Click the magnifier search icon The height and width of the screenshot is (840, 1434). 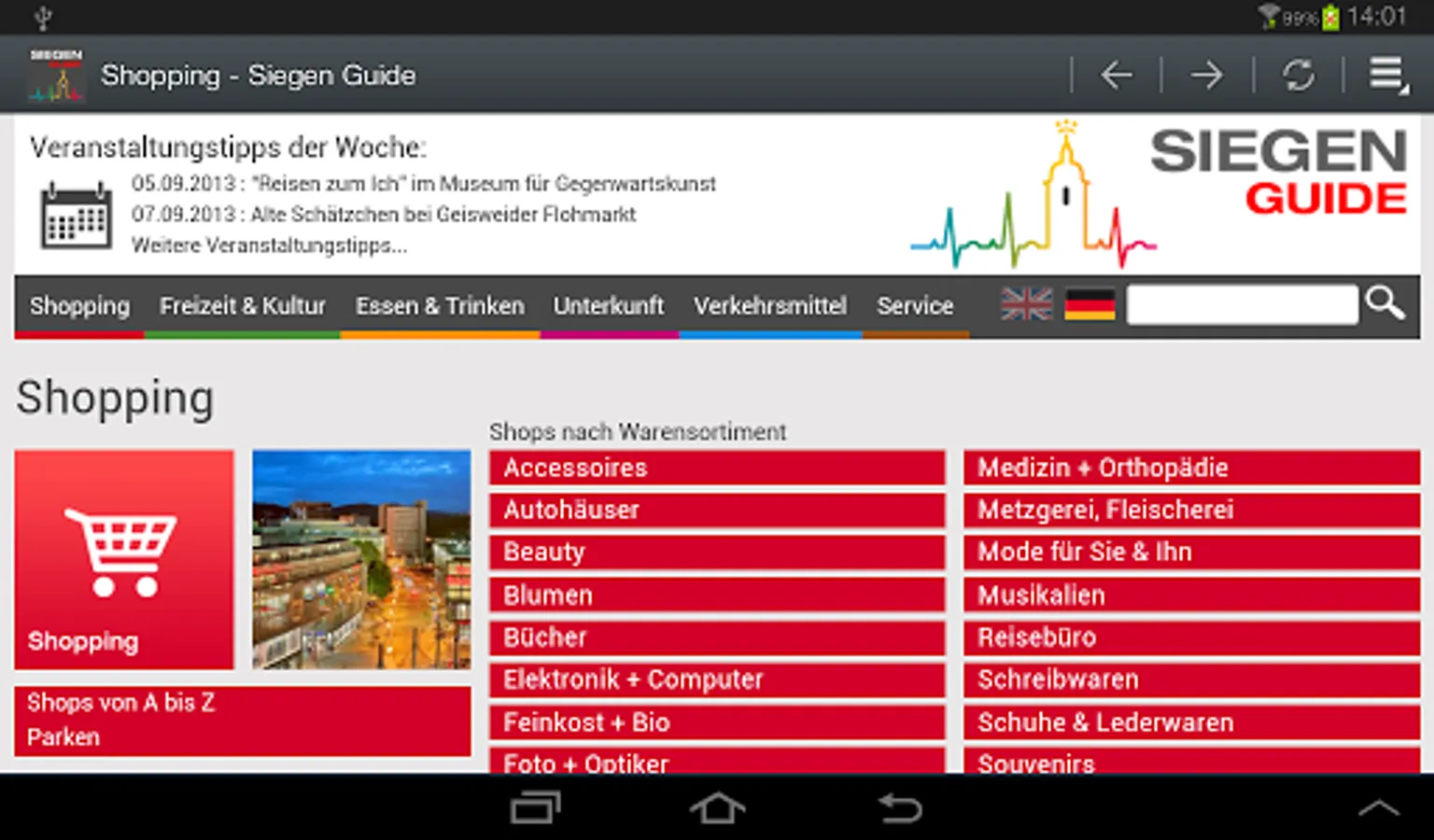1385,303
